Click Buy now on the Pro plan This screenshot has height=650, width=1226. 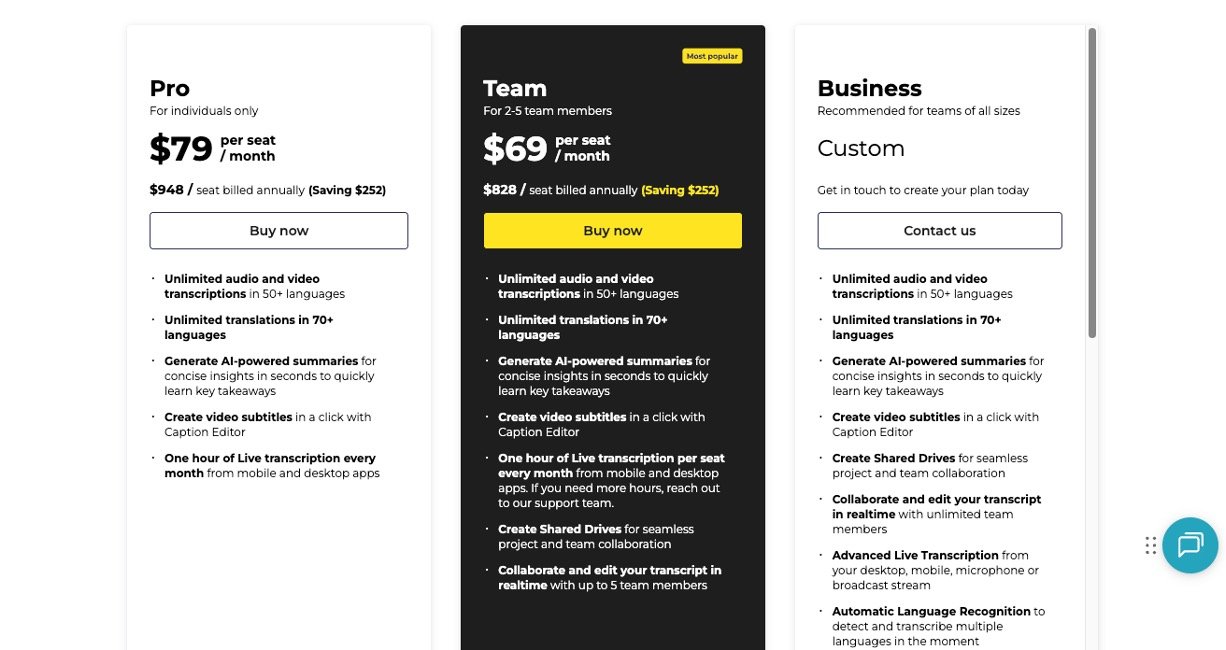[279, 231]
